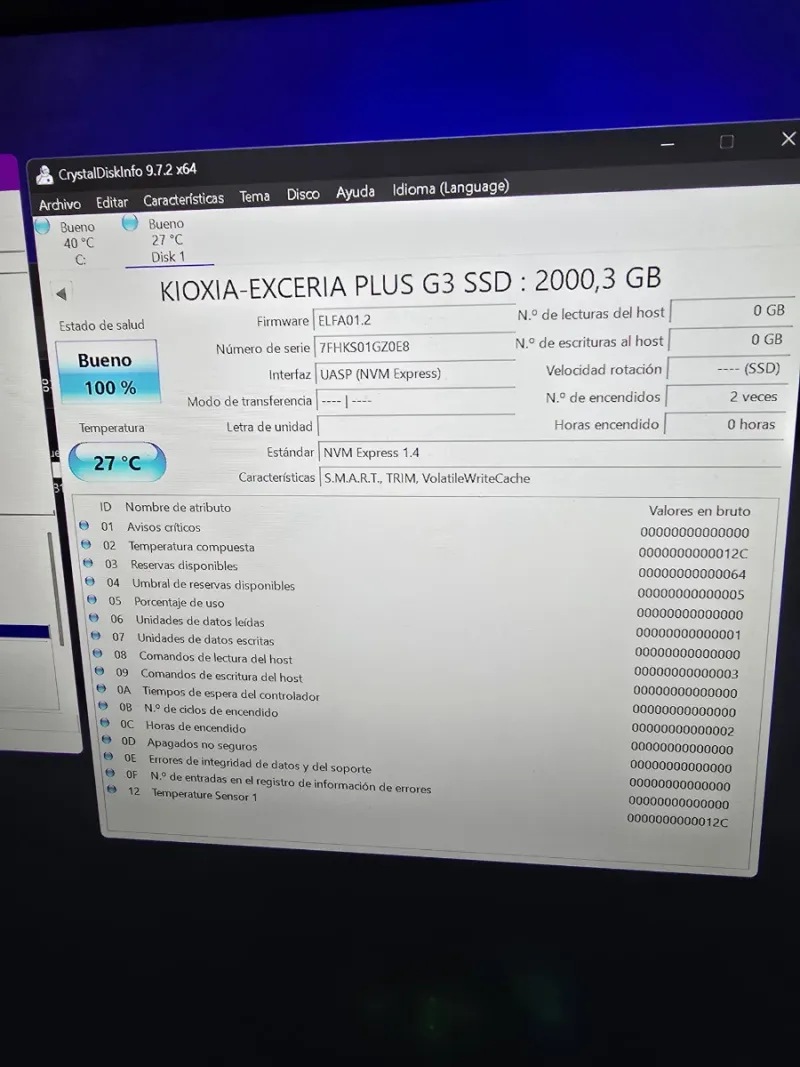Click the empty Letra de unidad field

(x=416, y=427)
